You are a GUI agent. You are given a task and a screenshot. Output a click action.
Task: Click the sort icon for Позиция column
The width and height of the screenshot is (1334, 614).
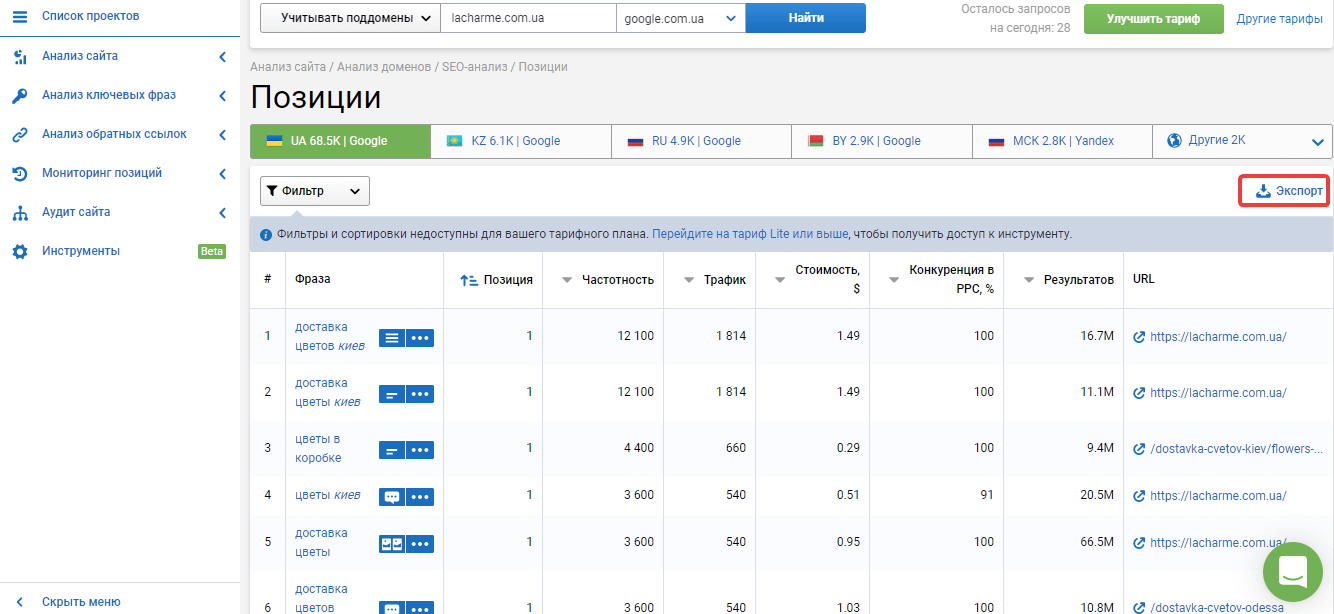point(468,281)
